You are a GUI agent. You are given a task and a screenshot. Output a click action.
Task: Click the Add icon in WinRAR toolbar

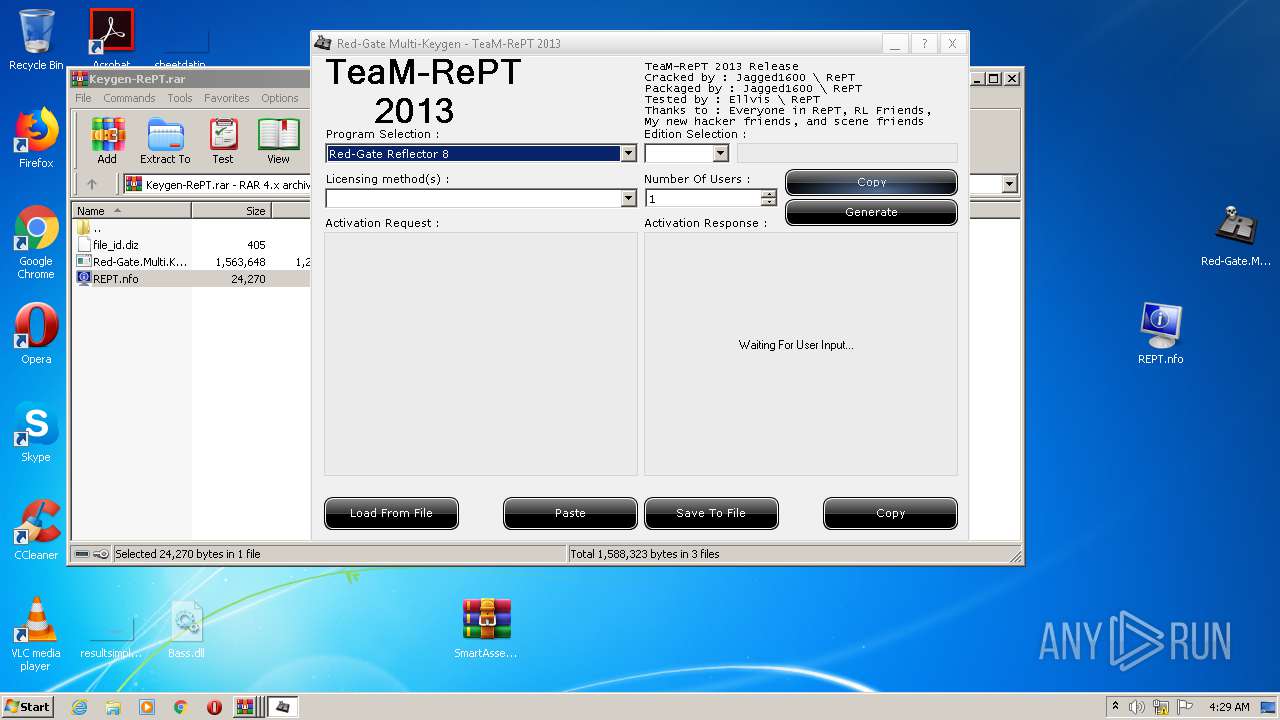107,141
